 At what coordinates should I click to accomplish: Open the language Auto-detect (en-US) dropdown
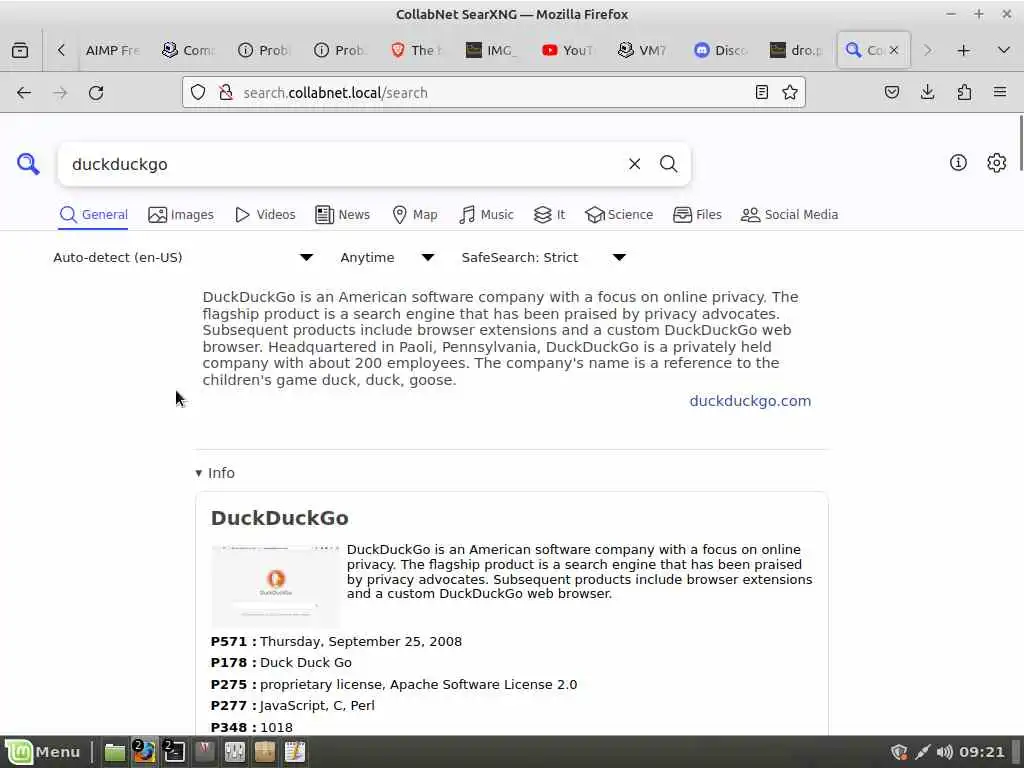[183, 257]
